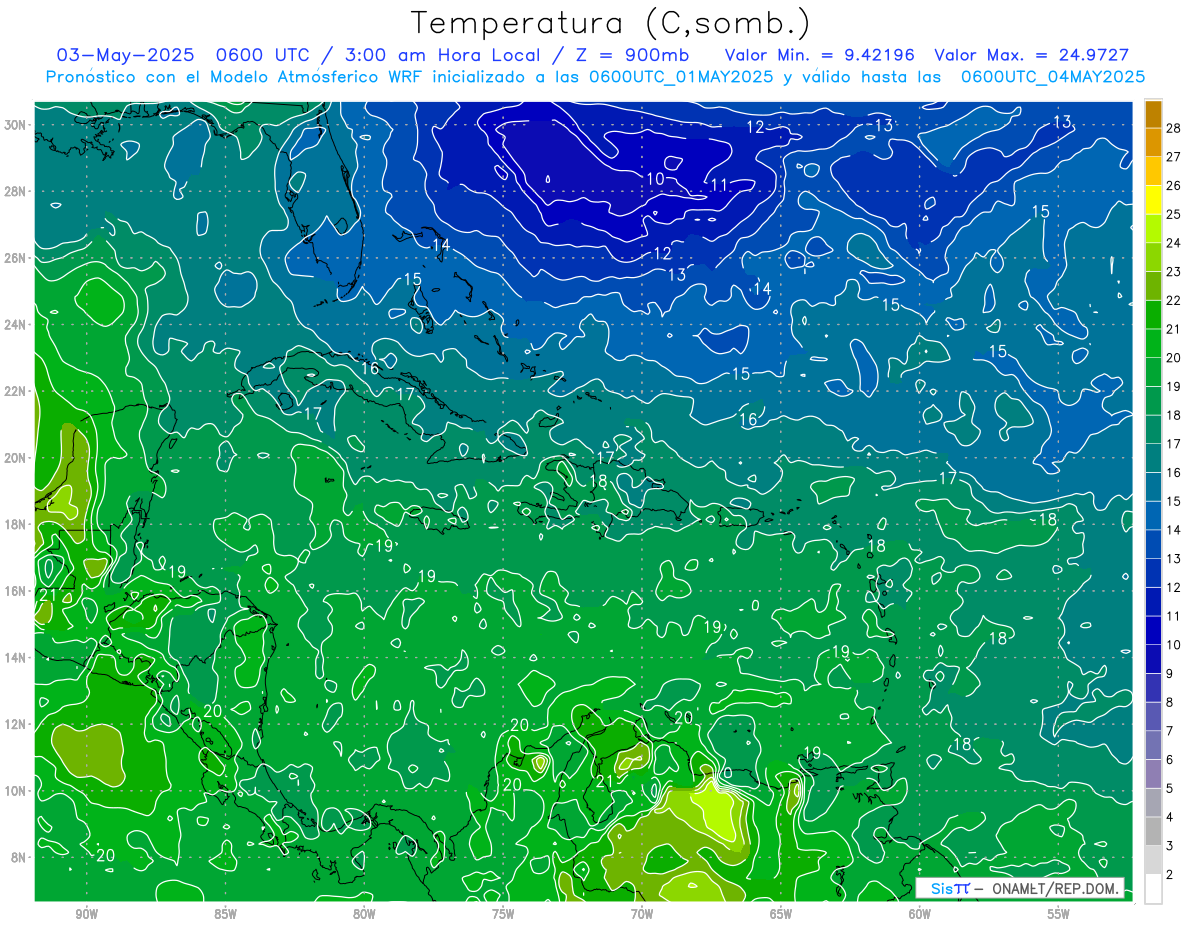
Task: Click the "90W" longitude axis label
Action: click(x=86, y=914)
